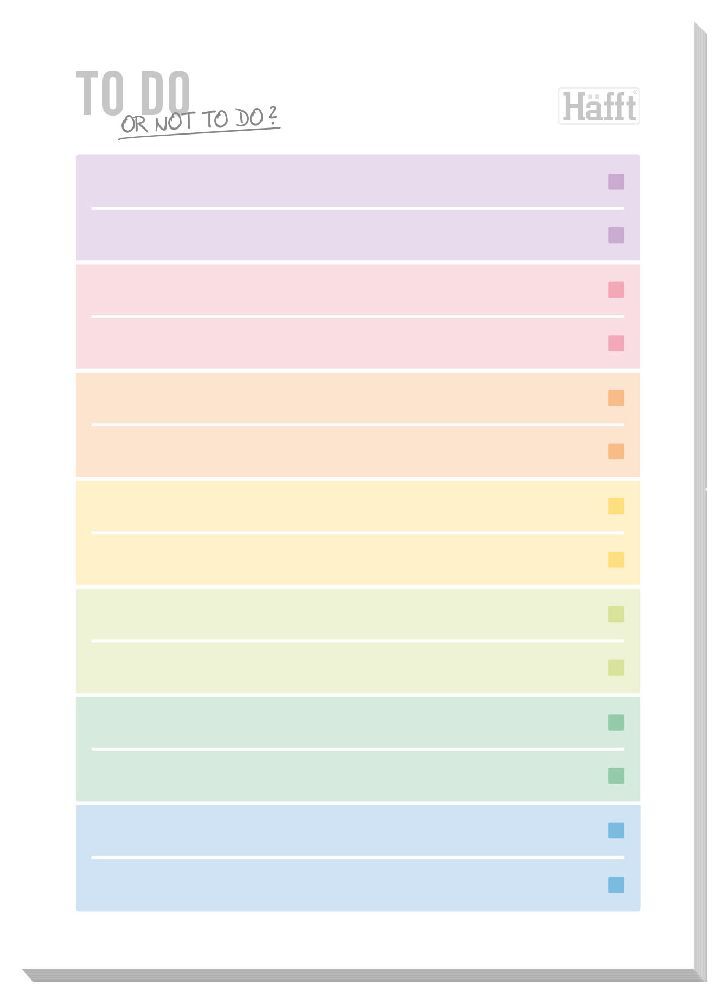The height and width of the screenshot is (1000, 727).
Task: Click the Häfft brand logo
Action: 599,106
